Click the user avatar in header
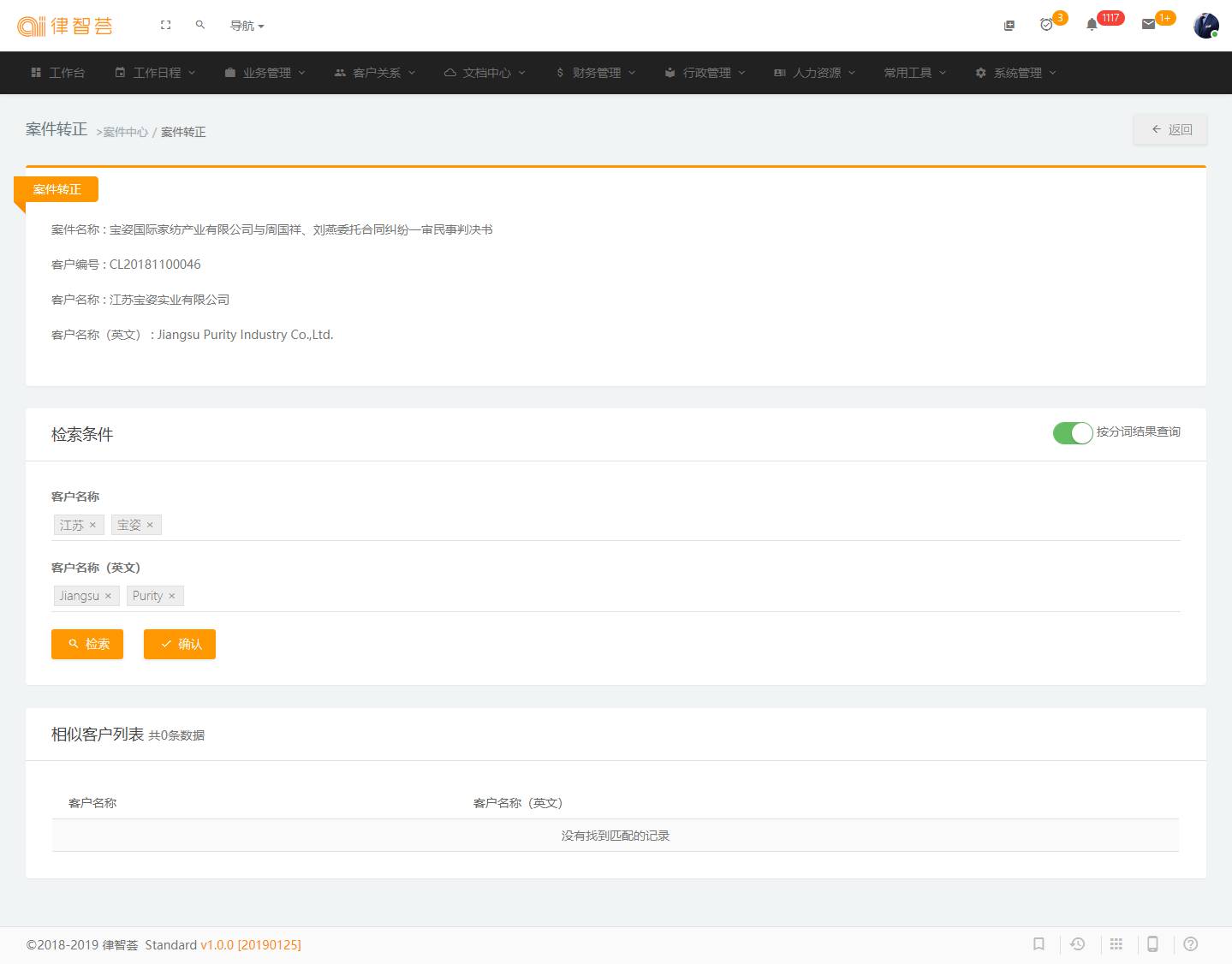This screenshot has height=964, width=1232. coord(1205,26)
